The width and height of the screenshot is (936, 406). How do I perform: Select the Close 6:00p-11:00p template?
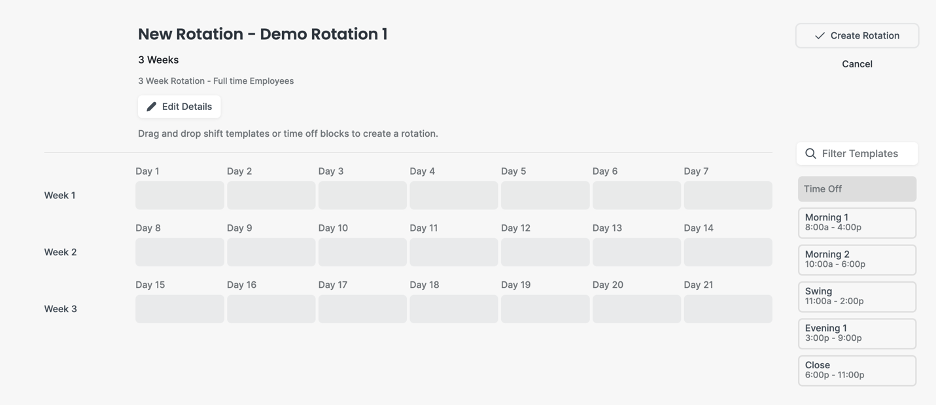[x=857, y=371]
